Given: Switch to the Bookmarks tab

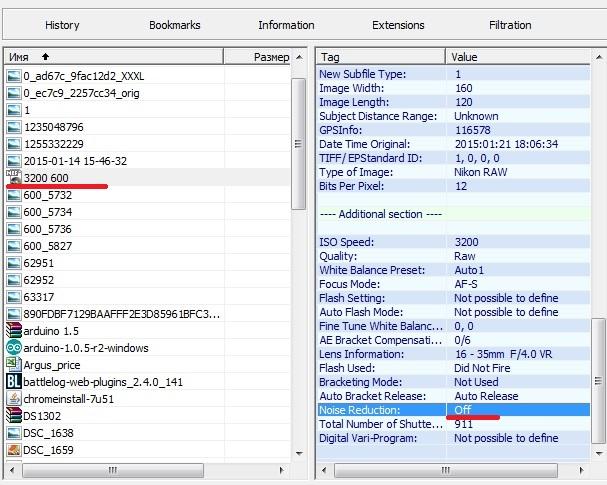Looking at the screenshot, I should tap(175, 25).
